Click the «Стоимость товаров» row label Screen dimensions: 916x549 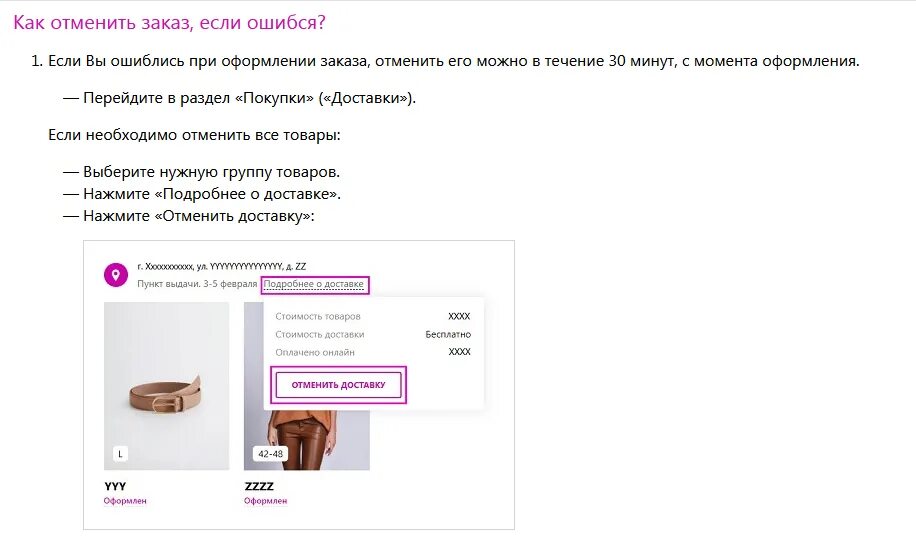(x=318, y=317)
